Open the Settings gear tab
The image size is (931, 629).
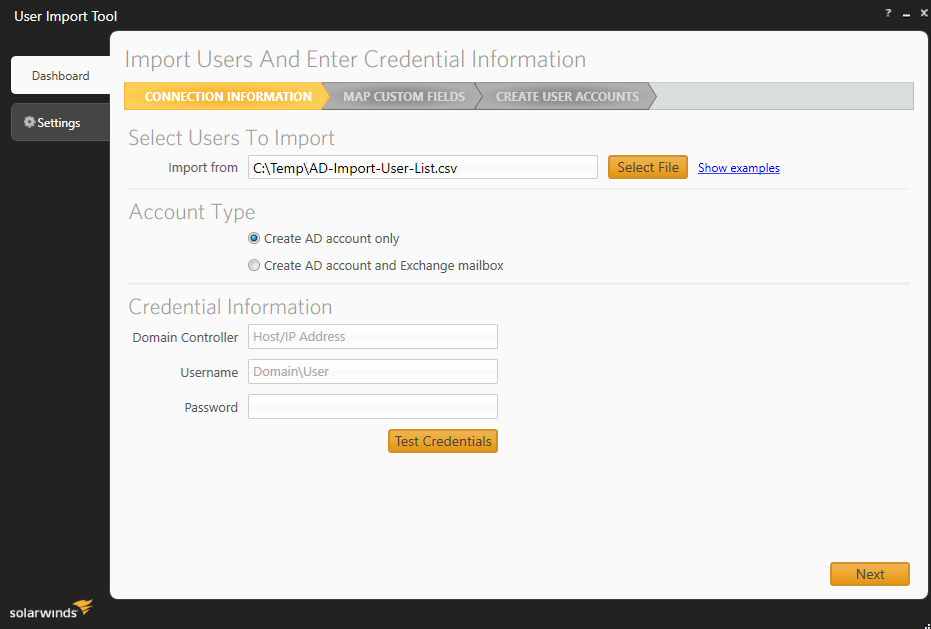61,122
